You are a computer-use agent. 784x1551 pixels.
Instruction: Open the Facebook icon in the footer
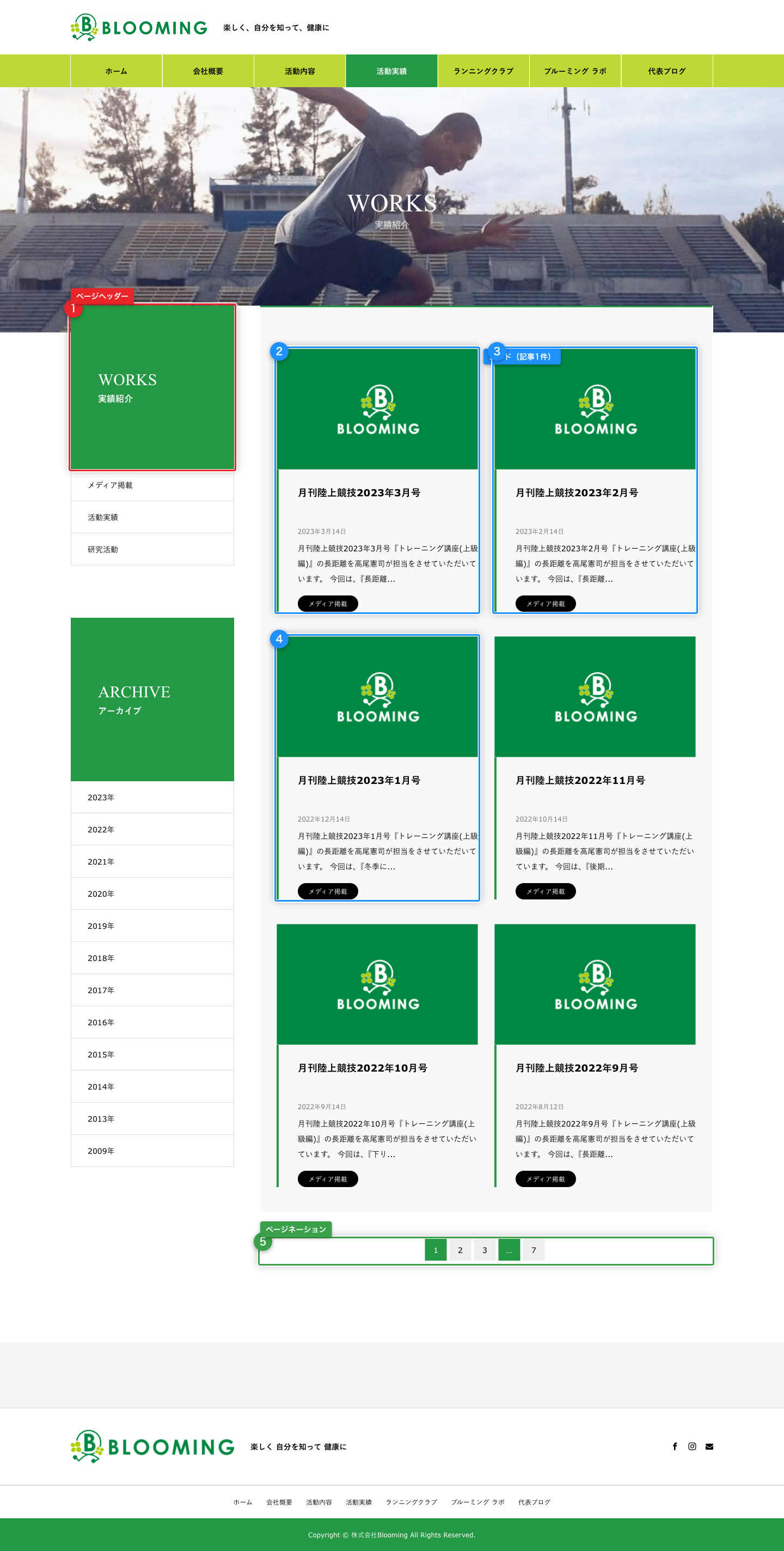click(675, 1446)
